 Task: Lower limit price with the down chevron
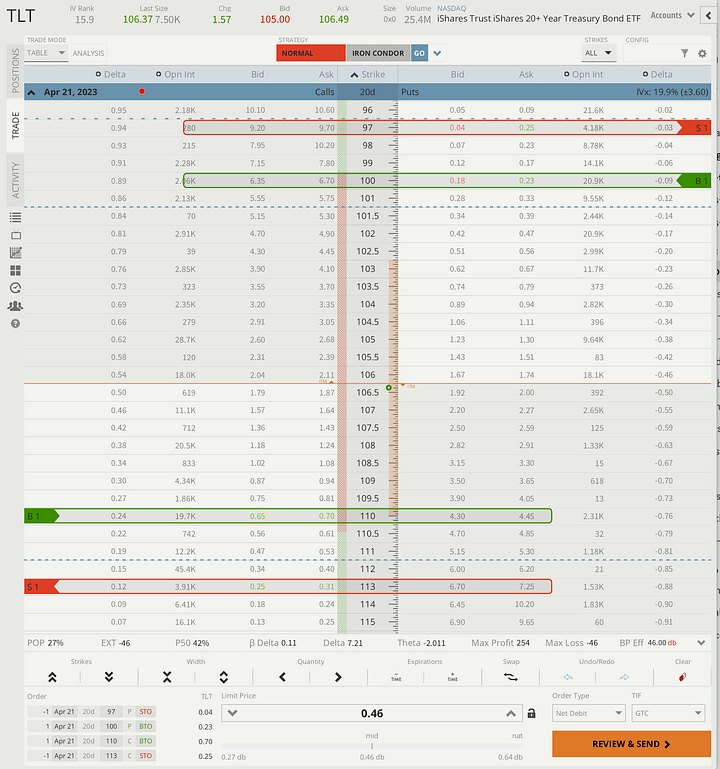232,713
